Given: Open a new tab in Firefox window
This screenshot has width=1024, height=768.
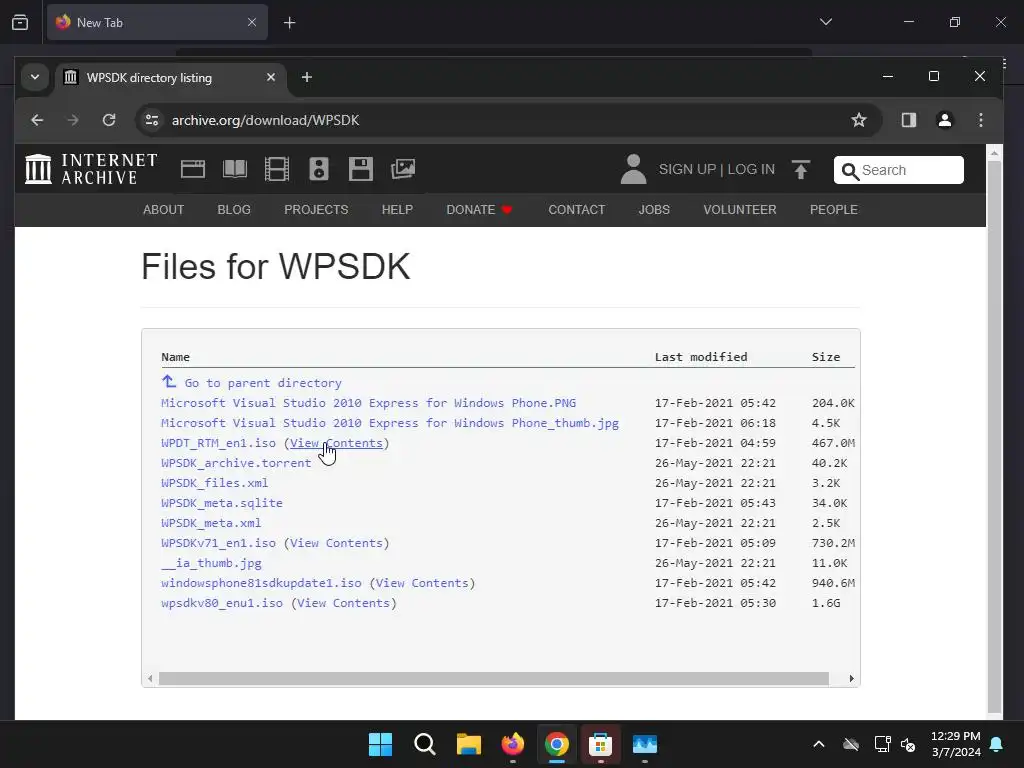Looking at the screenshot, I should (x=289, y=23).
